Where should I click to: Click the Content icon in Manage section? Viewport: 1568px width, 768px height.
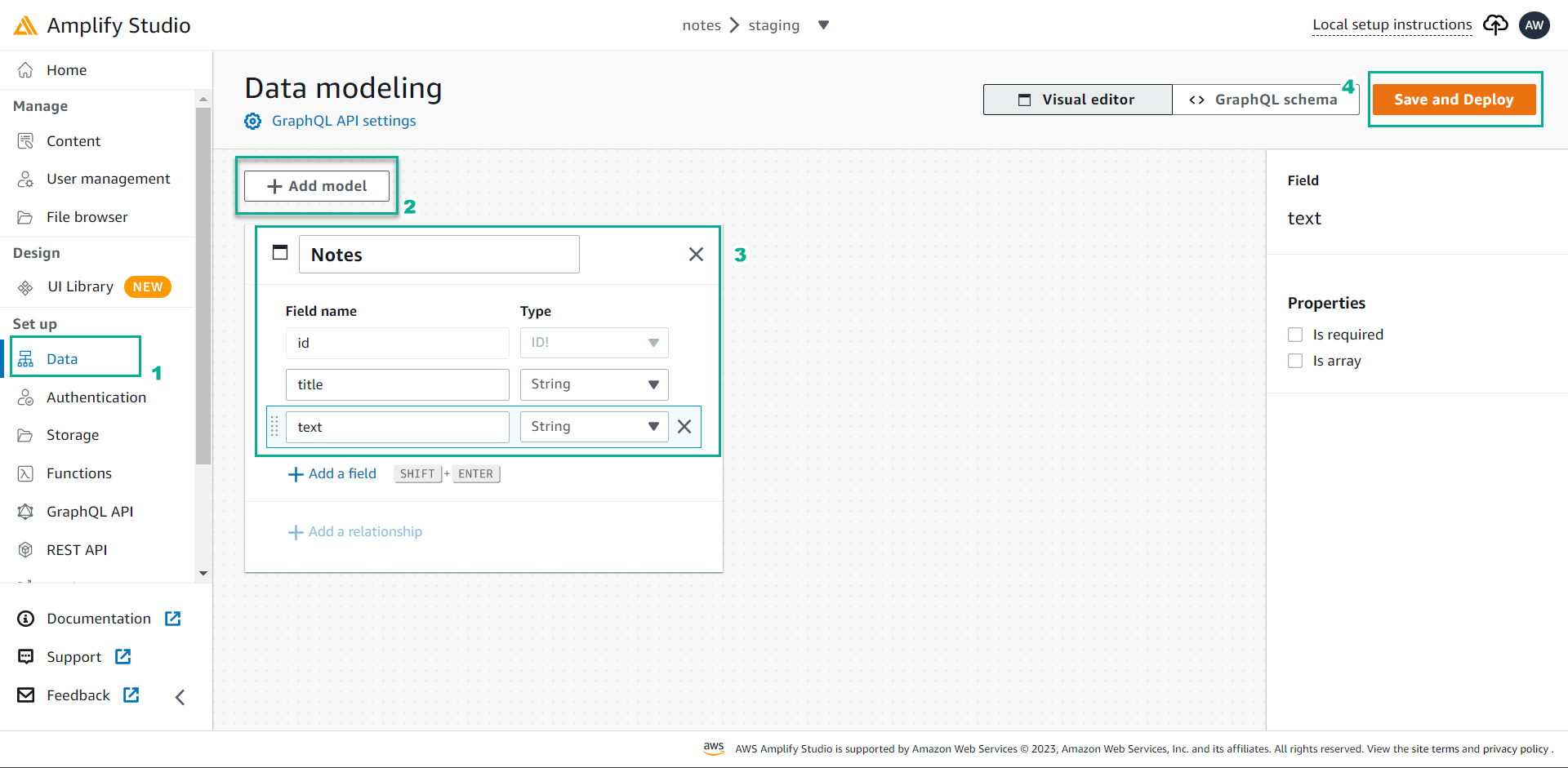[x=25, y=141]
